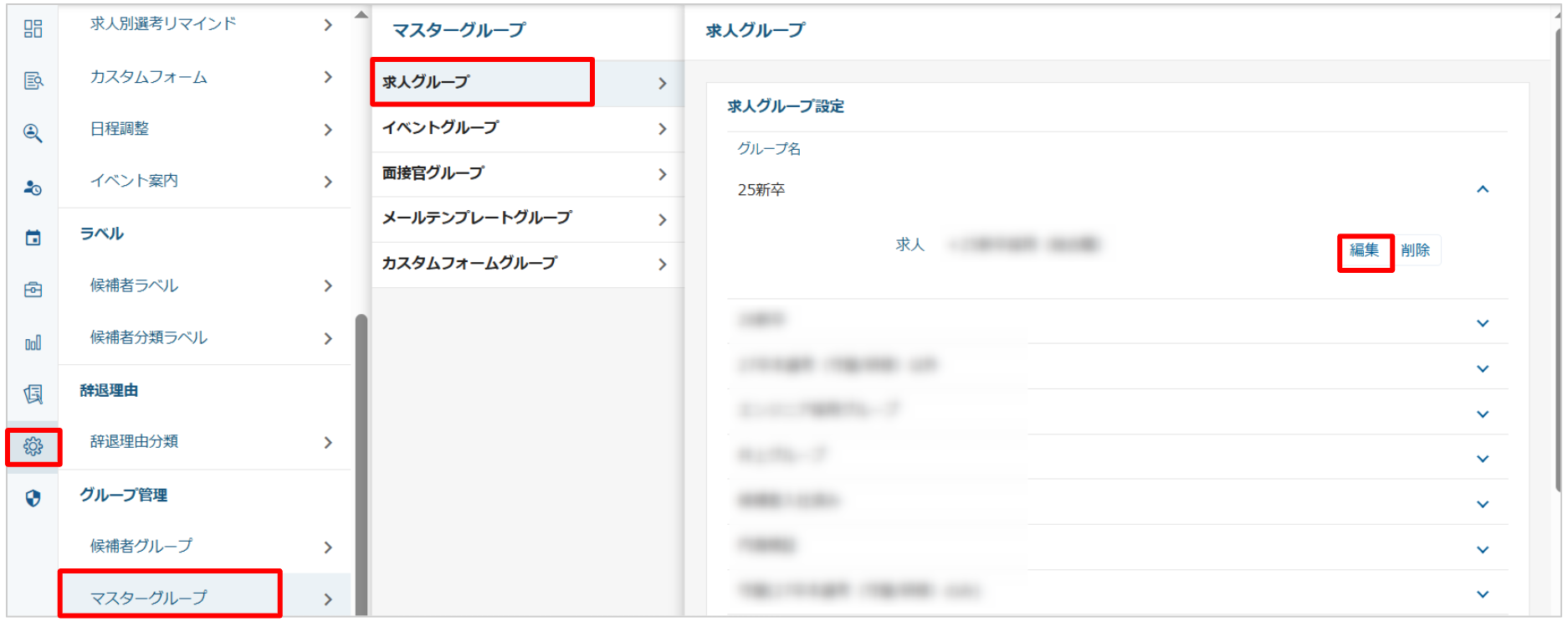Click the document search sidebar icon
Image resolution: width=1568 pixels, height=622 pixels.
[33, 81]
